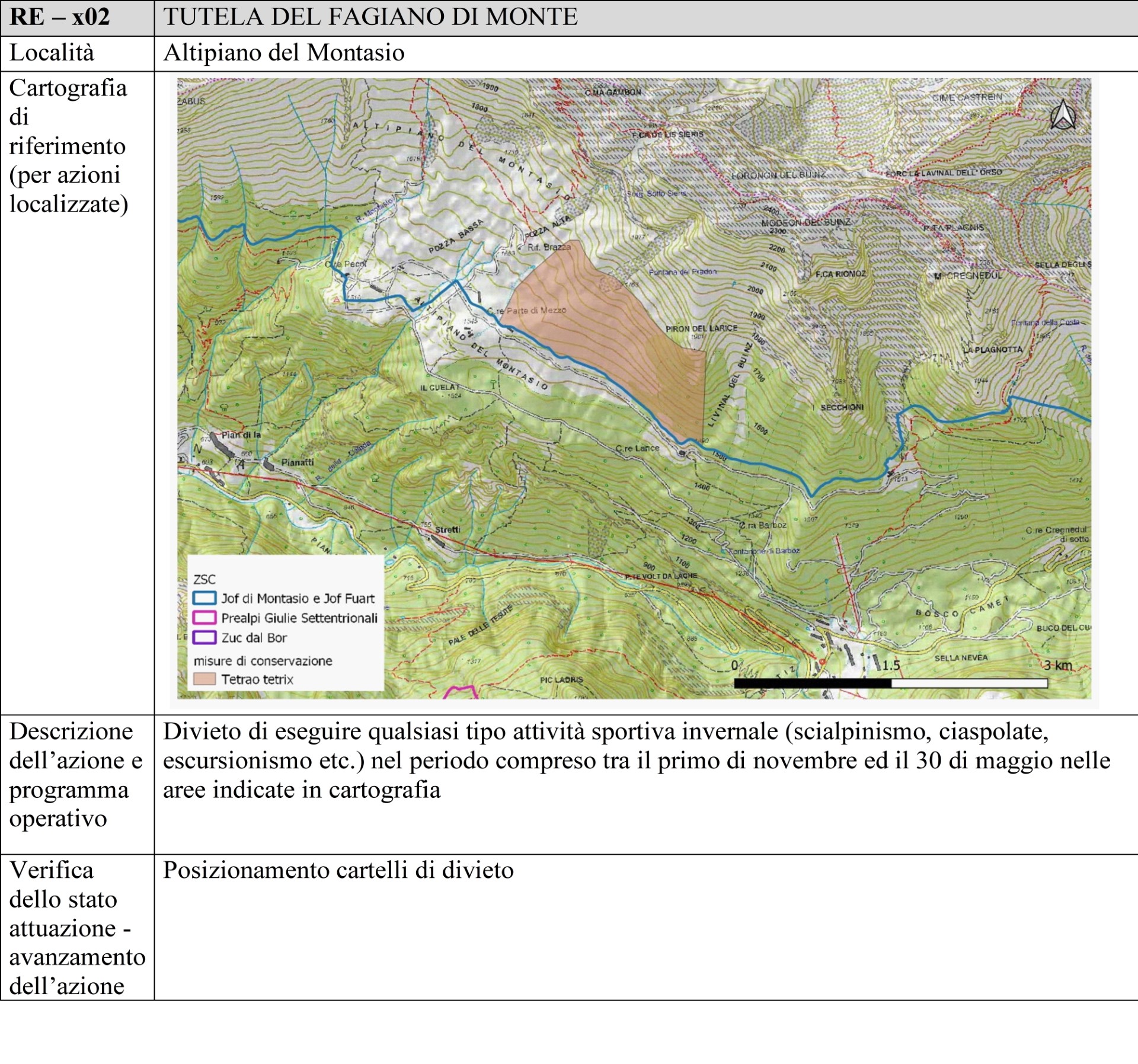The image size is (1138, 1064).
Task: Click the 'SECCHIONI' map label
Action: [x=842, y=407]
